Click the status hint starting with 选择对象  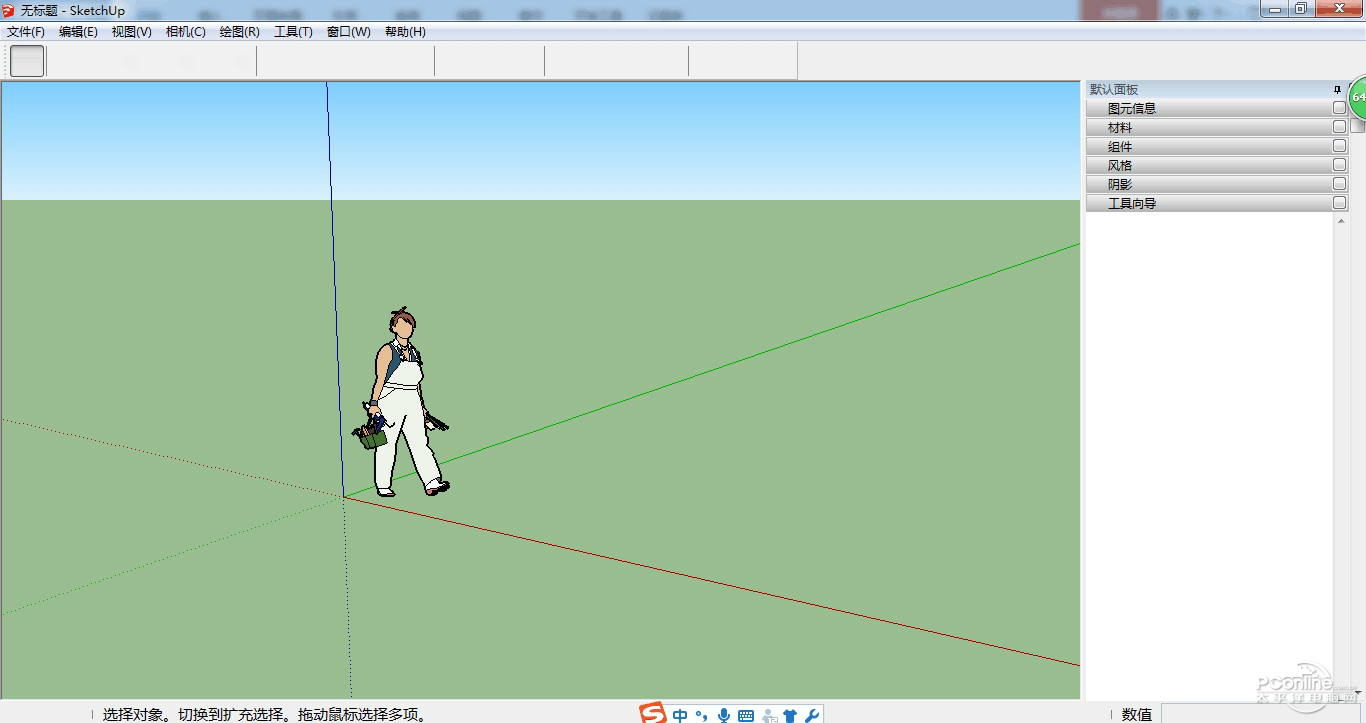click(x=265, y=714)
